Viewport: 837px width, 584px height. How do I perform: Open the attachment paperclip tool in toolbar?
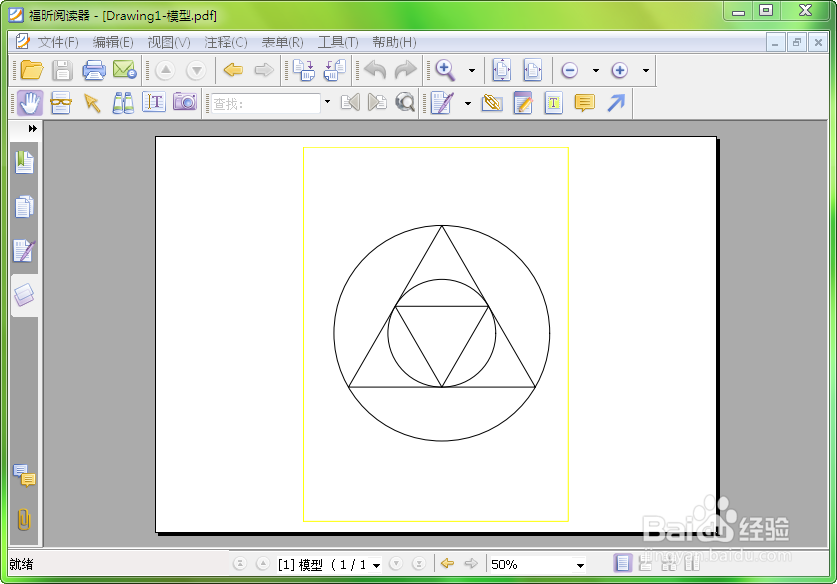(x=492, y=103)
